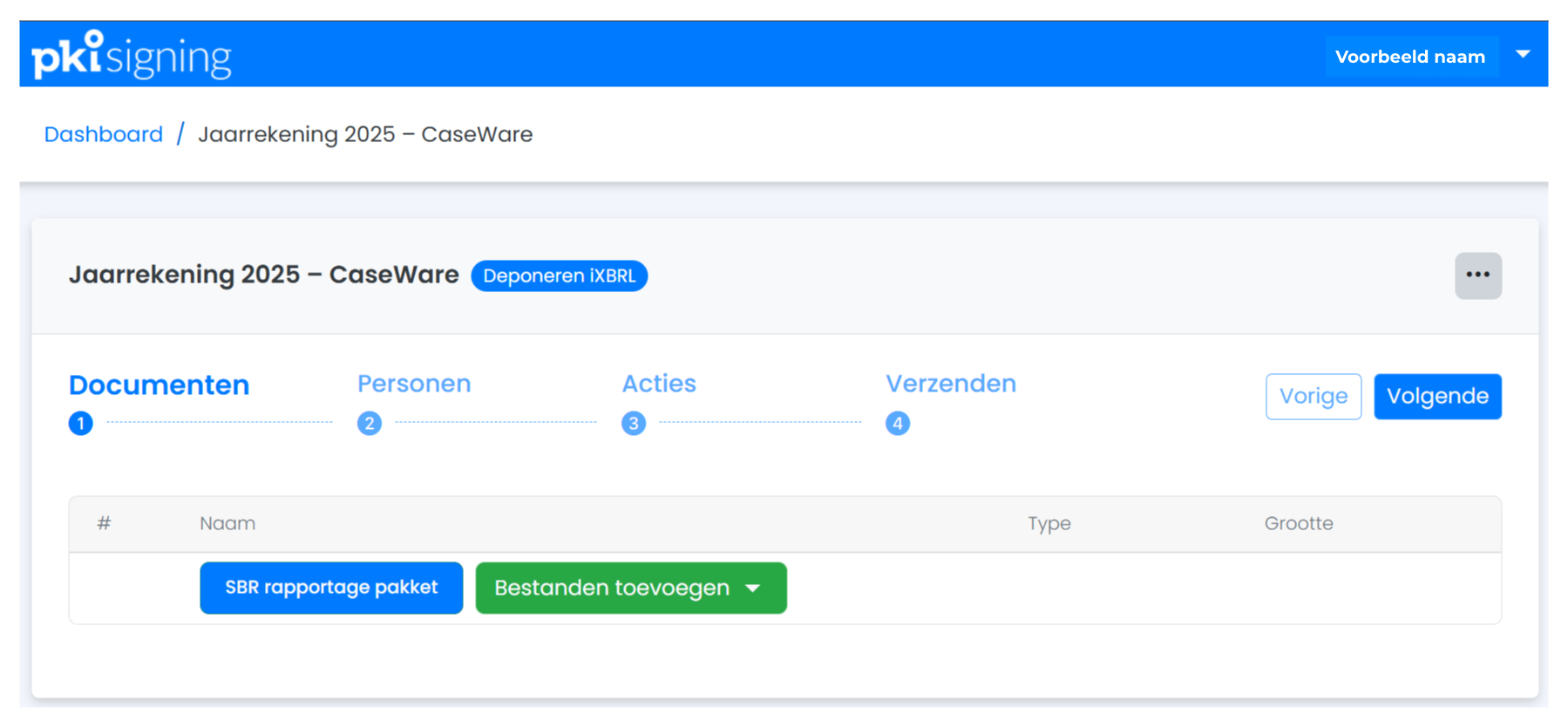The height and width of the screenshot is (728, 1568).
Task: Go to the Dashboard breadcrumb link
Action: point(104,134)
